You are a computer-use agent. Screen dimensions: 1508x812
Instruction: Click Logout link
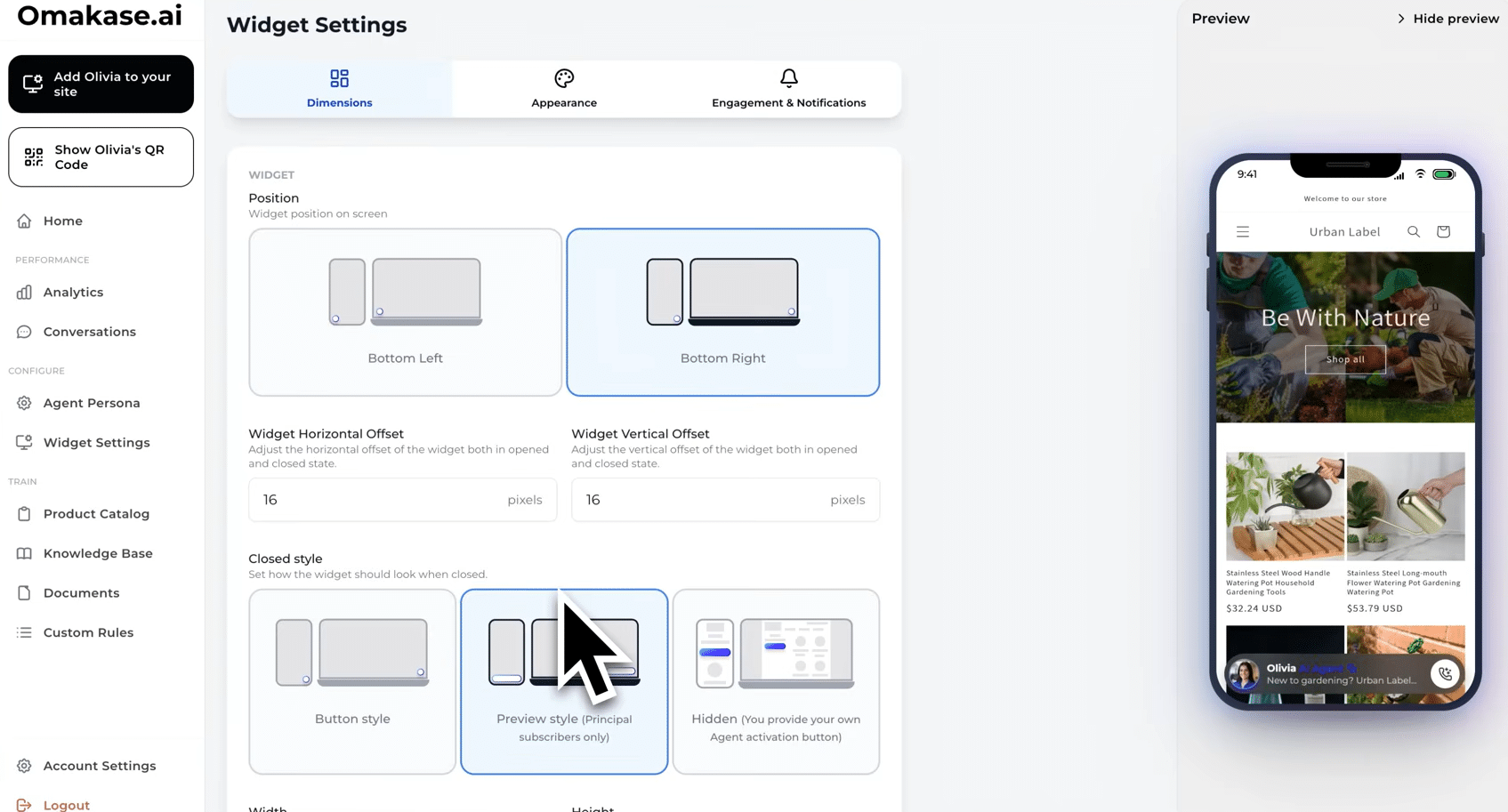(x=66, y=805)
